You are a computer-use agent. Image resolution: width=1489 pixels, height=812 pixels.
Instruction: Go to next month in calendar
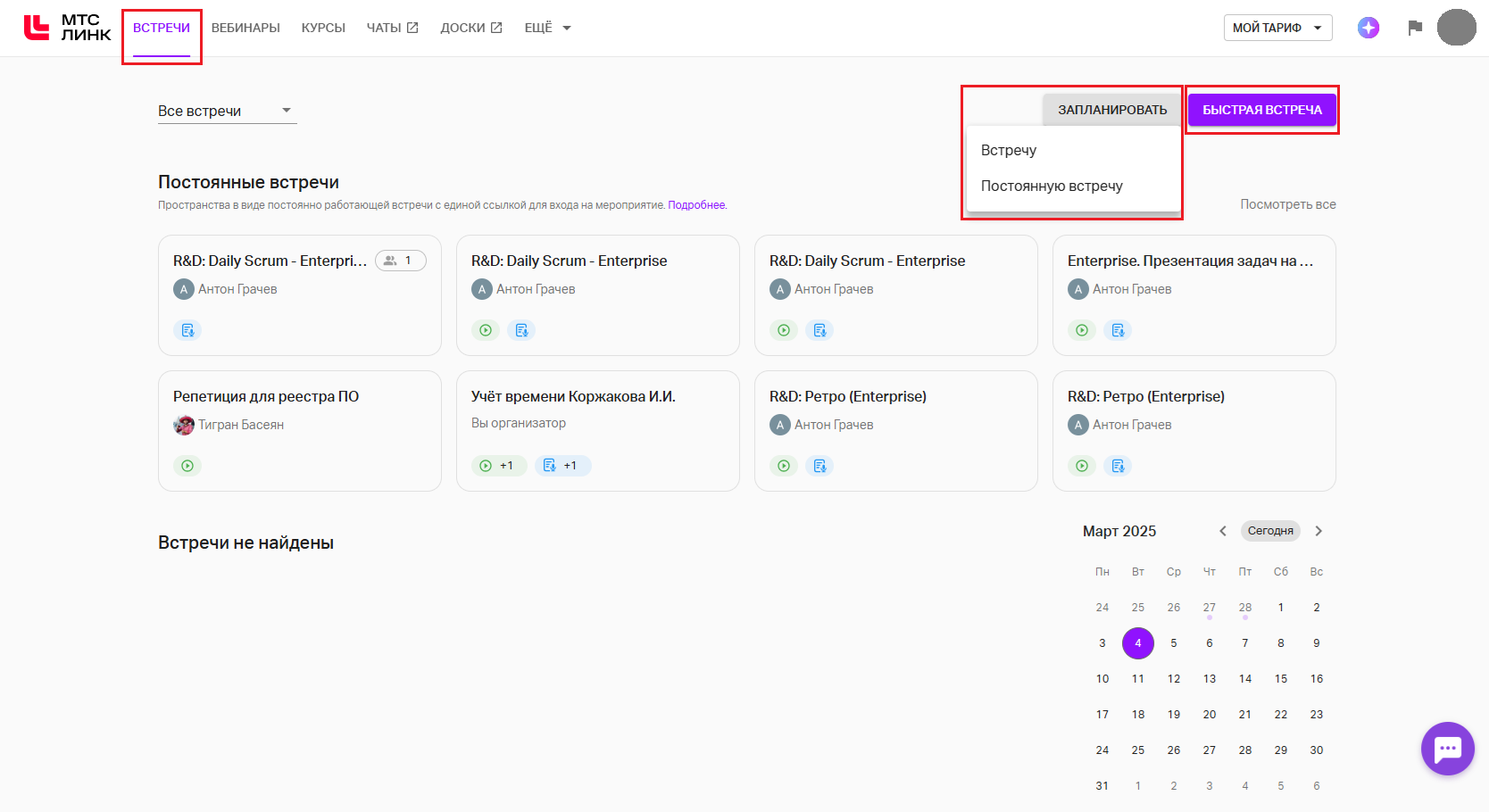[1318, 531]
